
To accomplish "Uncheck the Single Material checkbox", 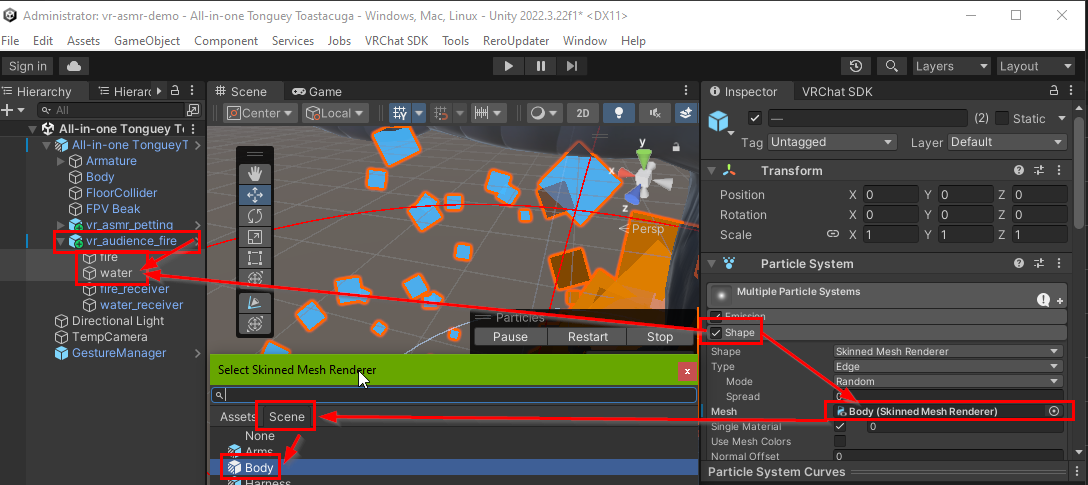I will 840,427.
